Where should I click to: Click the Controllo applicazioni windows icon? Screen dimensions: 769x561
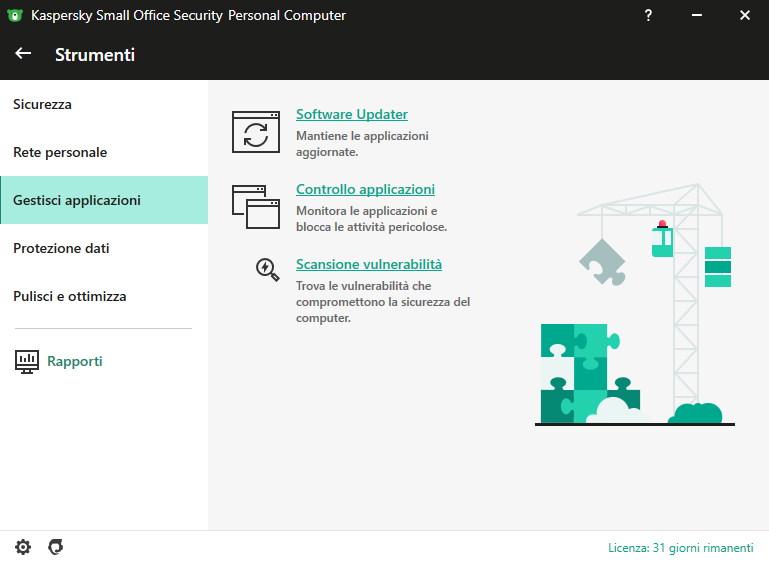pyautogui.click(x=256, y=206)
